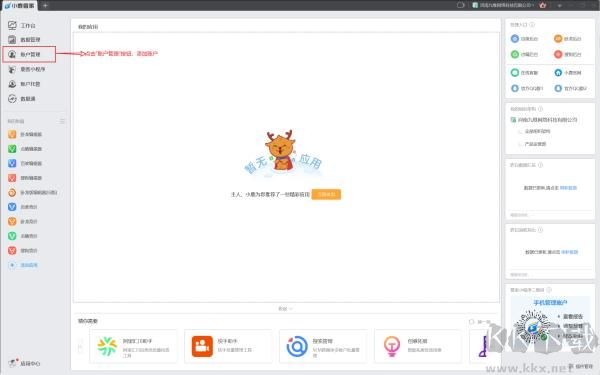
Task: Open the bar-chart data management sidebar item
Action: click(24, 40)
